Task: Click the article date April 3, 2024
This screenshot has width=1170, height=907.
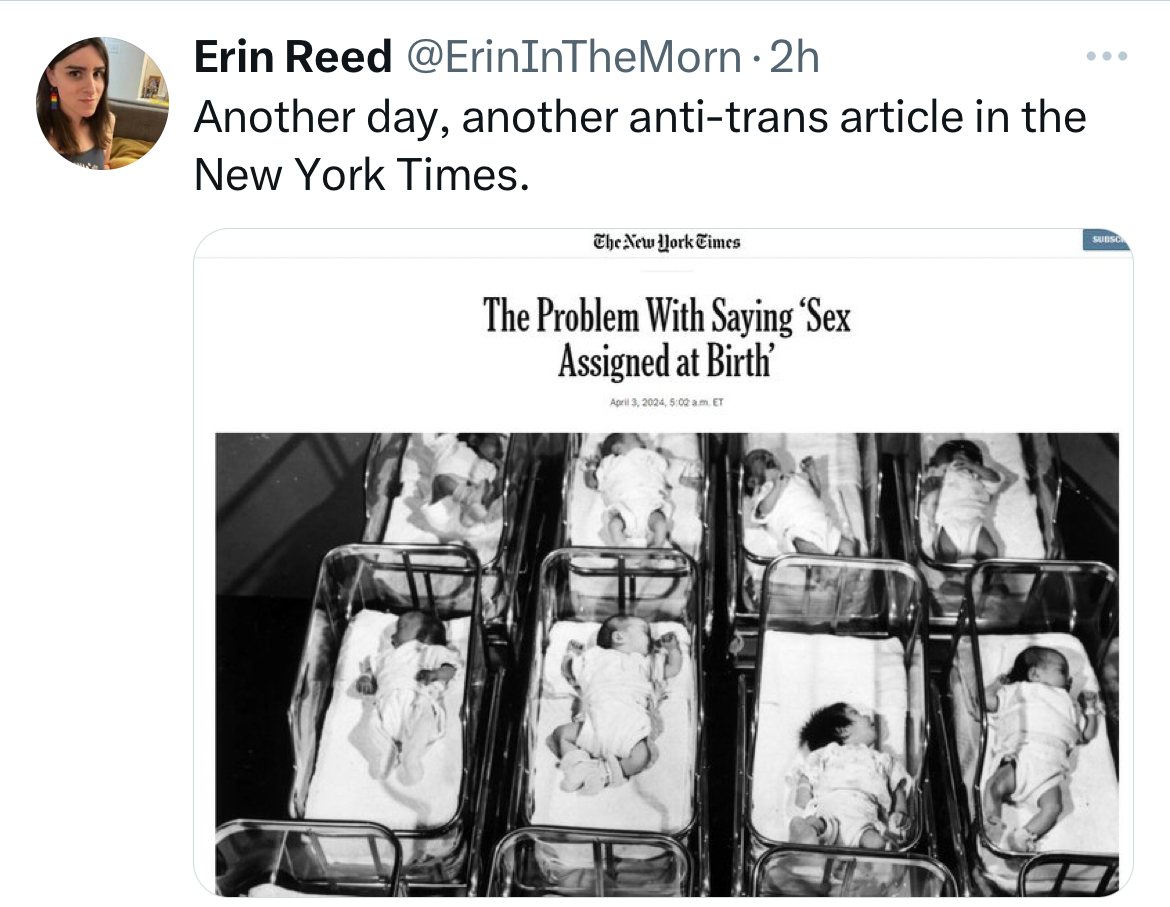Action: tap(637, 403)
